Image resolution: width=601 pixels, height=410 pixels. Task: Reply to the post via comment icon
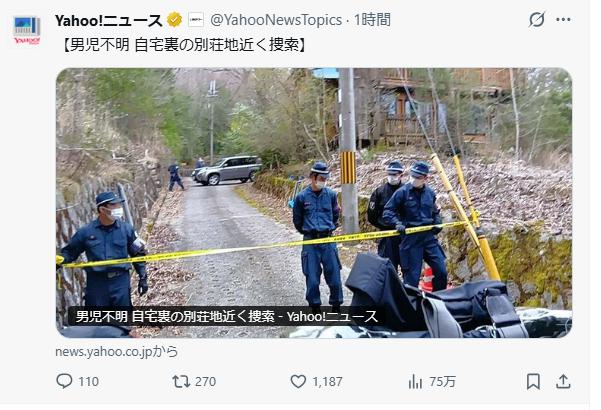pos(64,381)
